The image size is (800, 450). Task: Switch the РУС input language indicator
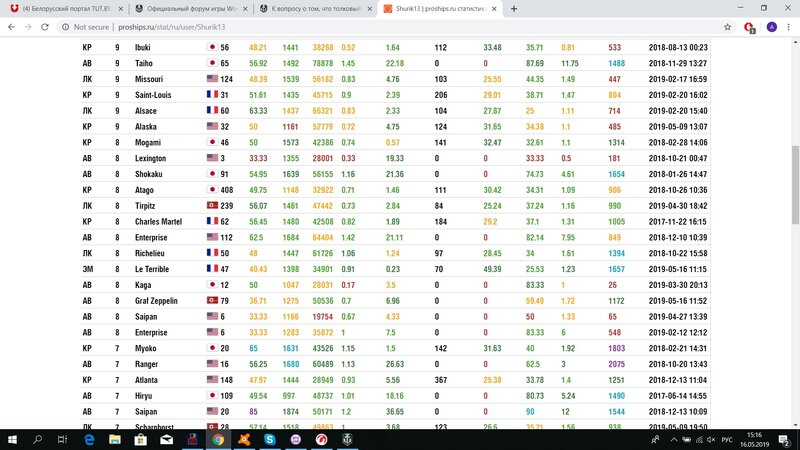pyautogui.click(x=727, y=439)
